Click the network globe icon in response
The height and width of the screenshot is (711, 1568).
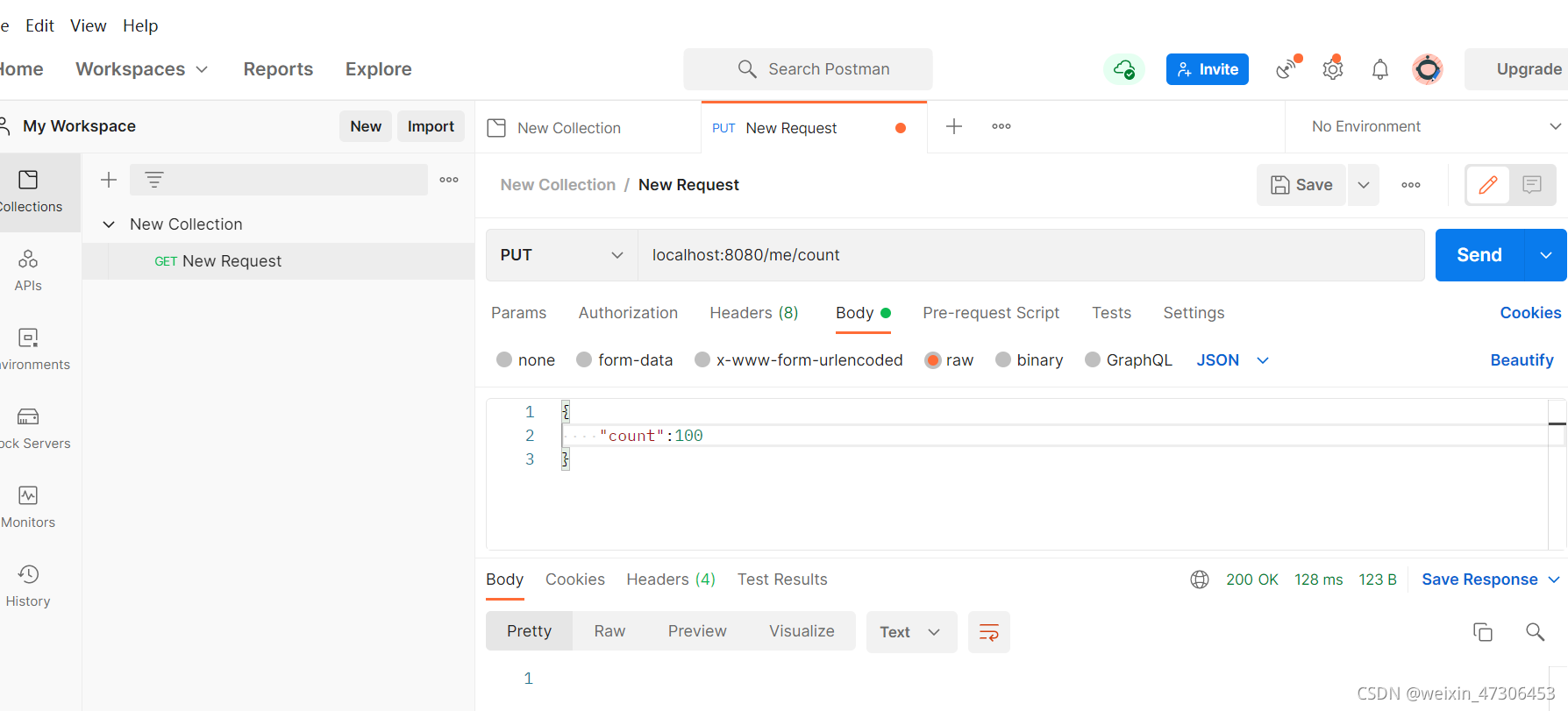click(x=1200, y=579)
